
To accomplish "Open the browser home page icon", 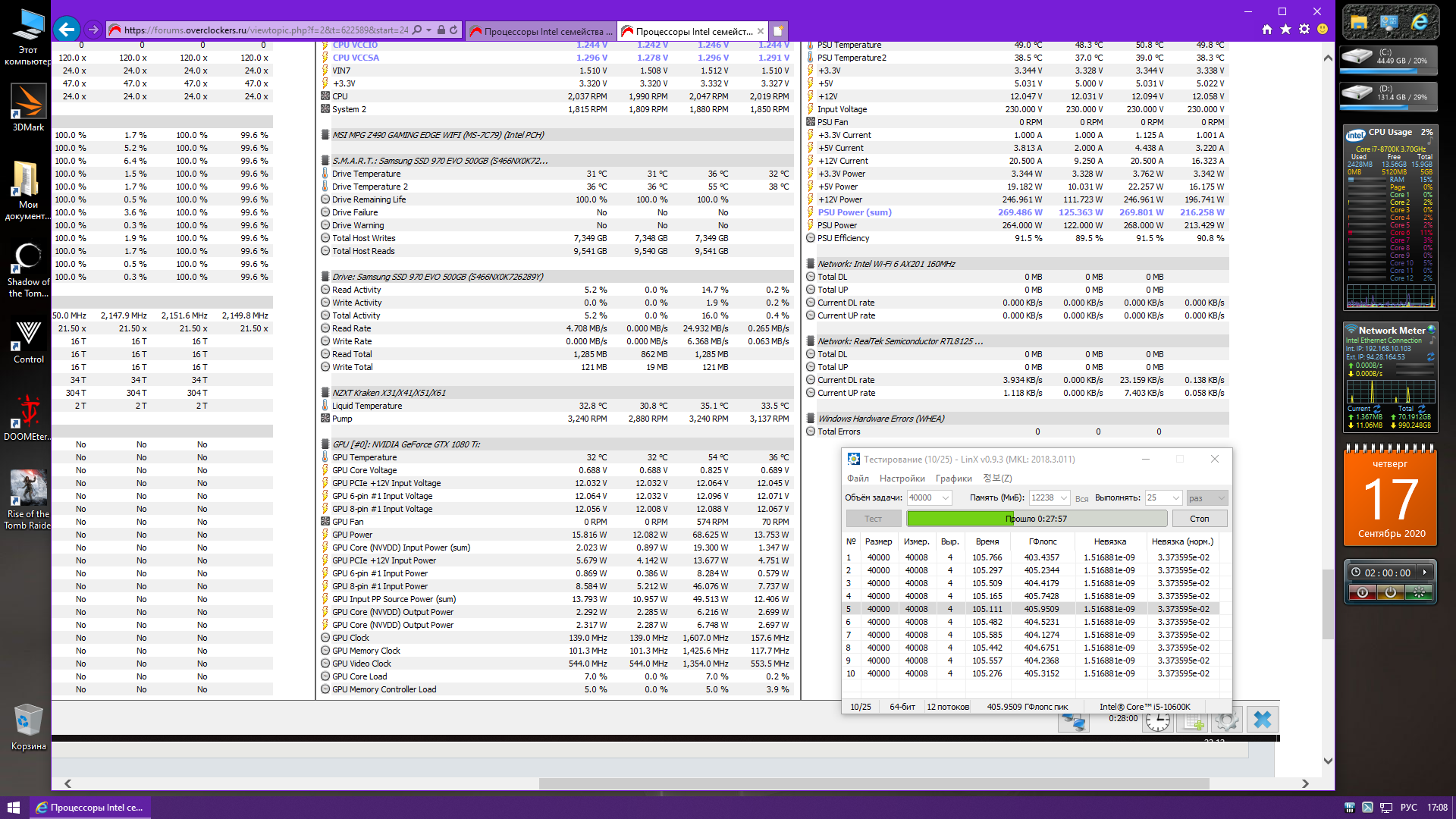I will pos(1267,30).
